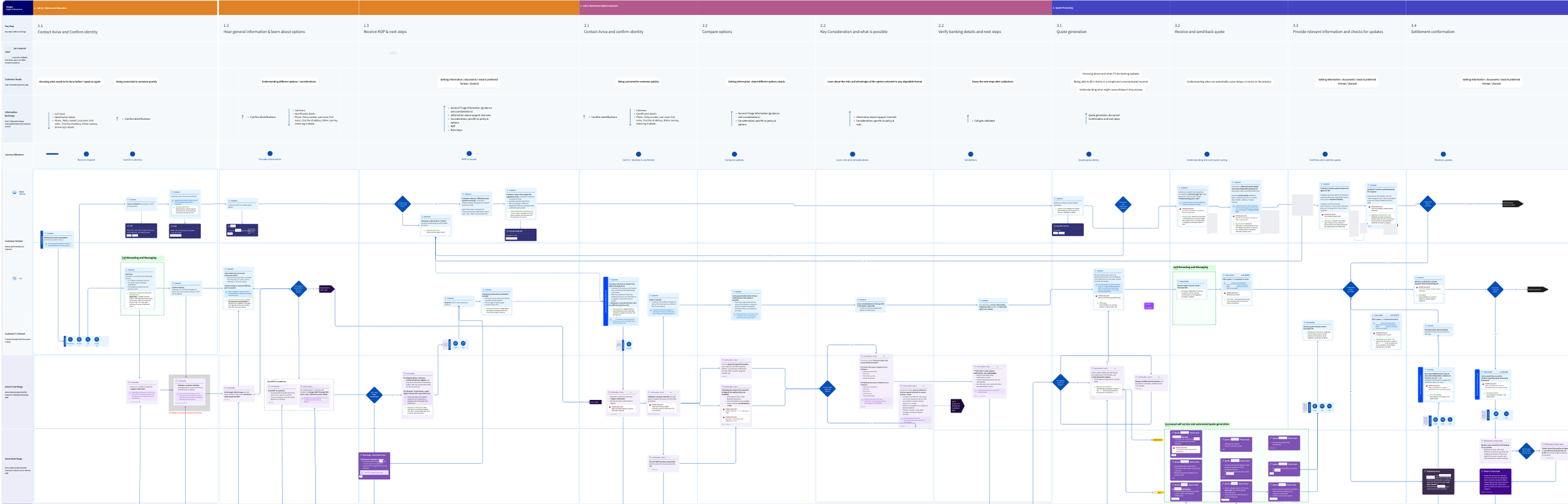Click 'Hear general information & learn about options' heading

click(x=264, y=31)
